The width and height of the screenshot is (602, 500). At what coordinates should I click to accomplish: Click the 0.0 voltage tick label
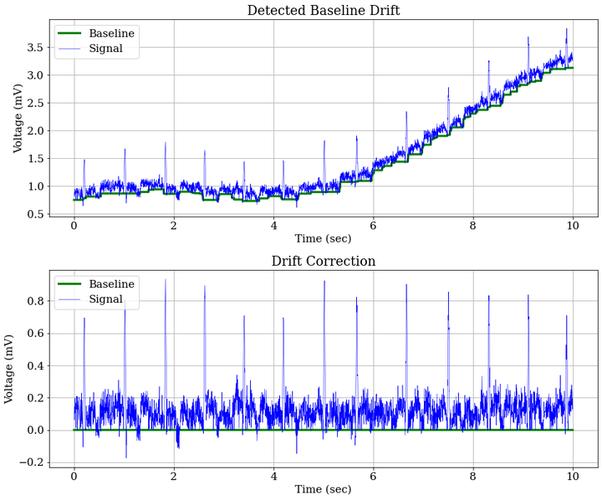click(x=35, y=430)
